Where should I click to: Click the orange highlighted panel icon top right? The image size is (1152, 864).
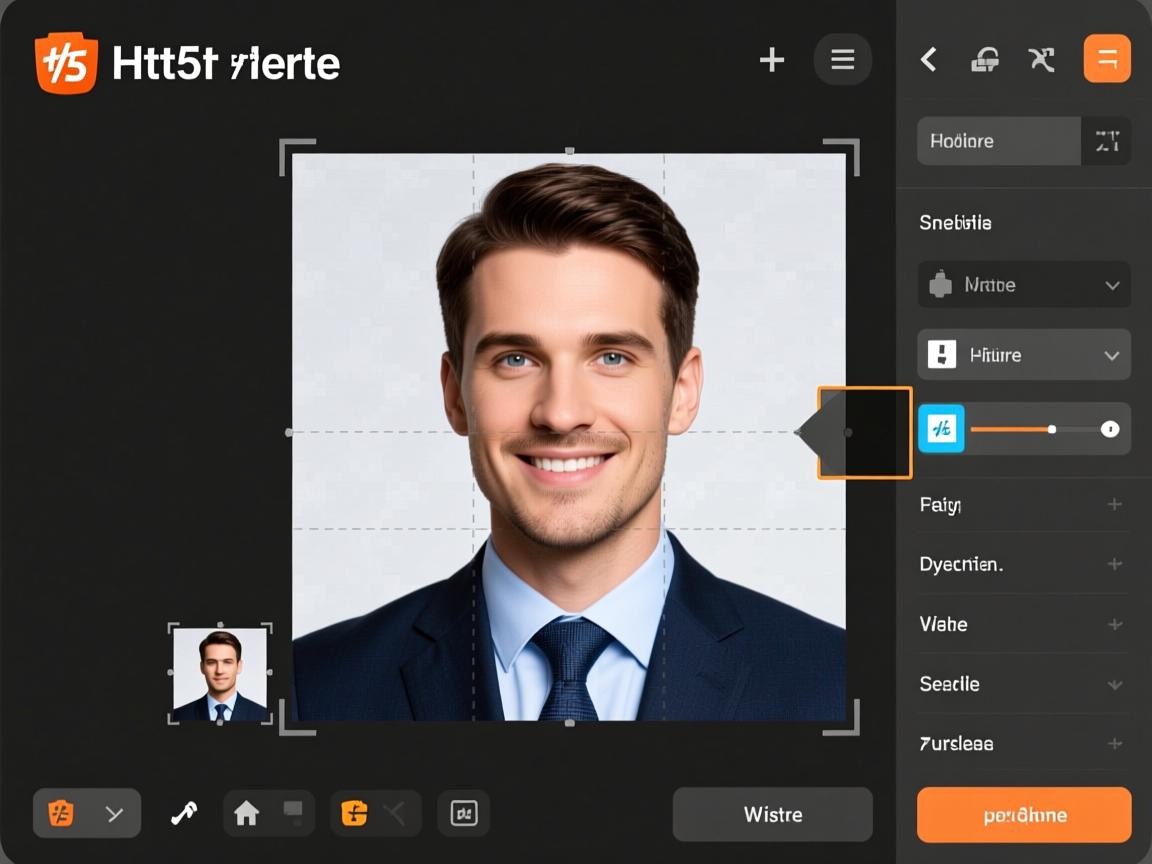coord(1107,59)
